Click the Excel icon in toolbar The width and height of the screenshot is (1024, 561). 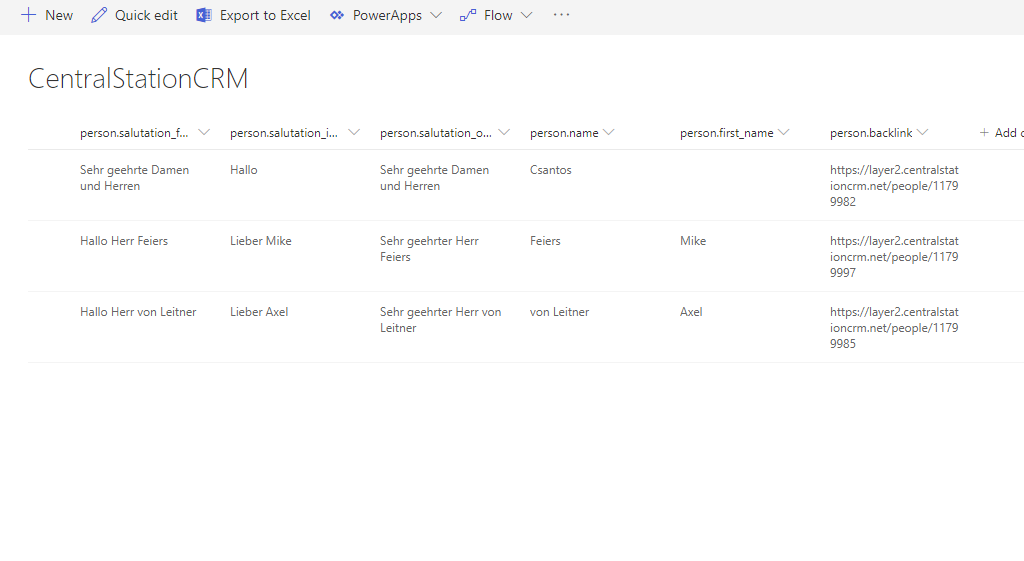point(204,15)
